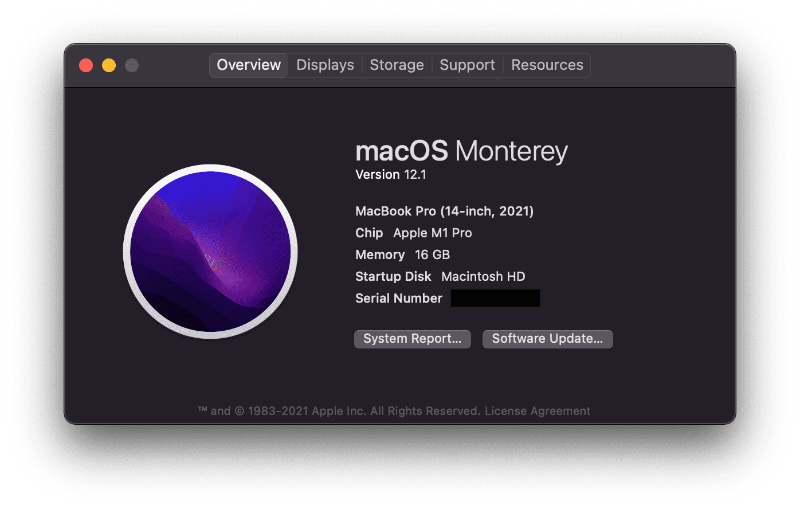This screenshot has width=800, height=509.
Task: Open the Storage tab
Action: coord(396,65)
